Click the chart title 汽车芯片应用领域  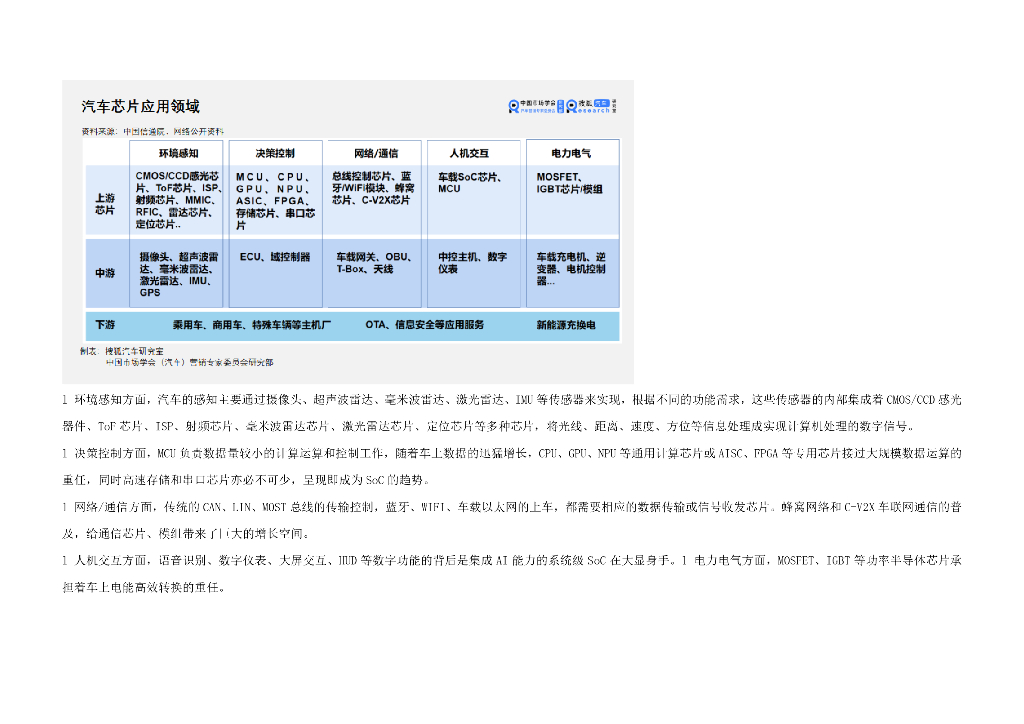(x=140, y=106)
